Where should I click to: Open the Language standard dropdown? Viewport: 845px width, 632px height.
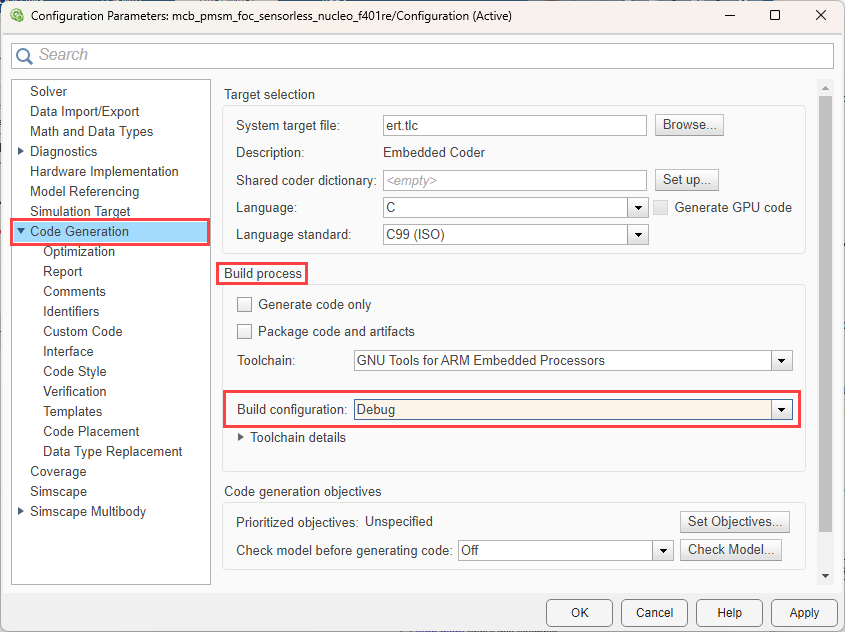pos(637,235)
